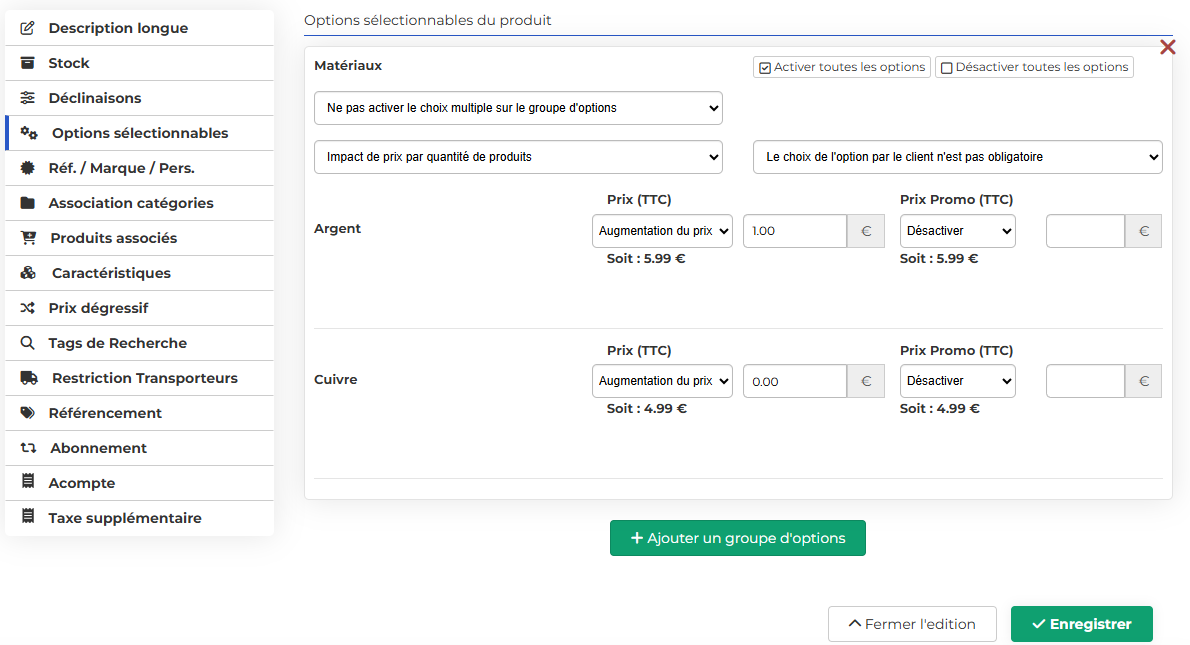Viewport: 1190px width, 645px height.
Task: Click the euro symbol after Cuivre promo field
Action: click(1144, 382)
